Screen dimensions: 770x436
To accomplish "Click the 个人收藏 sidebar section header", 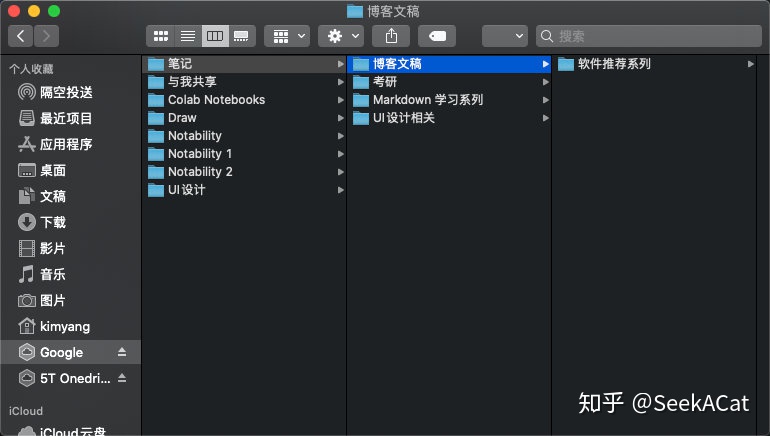I will tap(31, 69).
